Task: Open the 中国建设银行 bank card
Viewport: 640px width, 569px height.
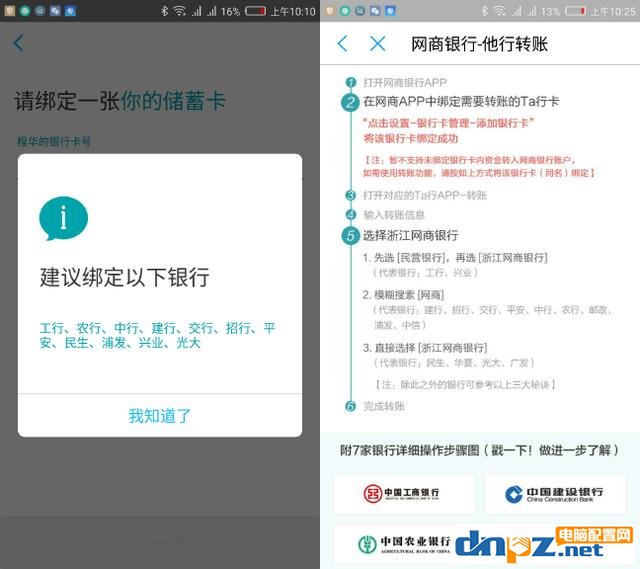Action: 555,493
